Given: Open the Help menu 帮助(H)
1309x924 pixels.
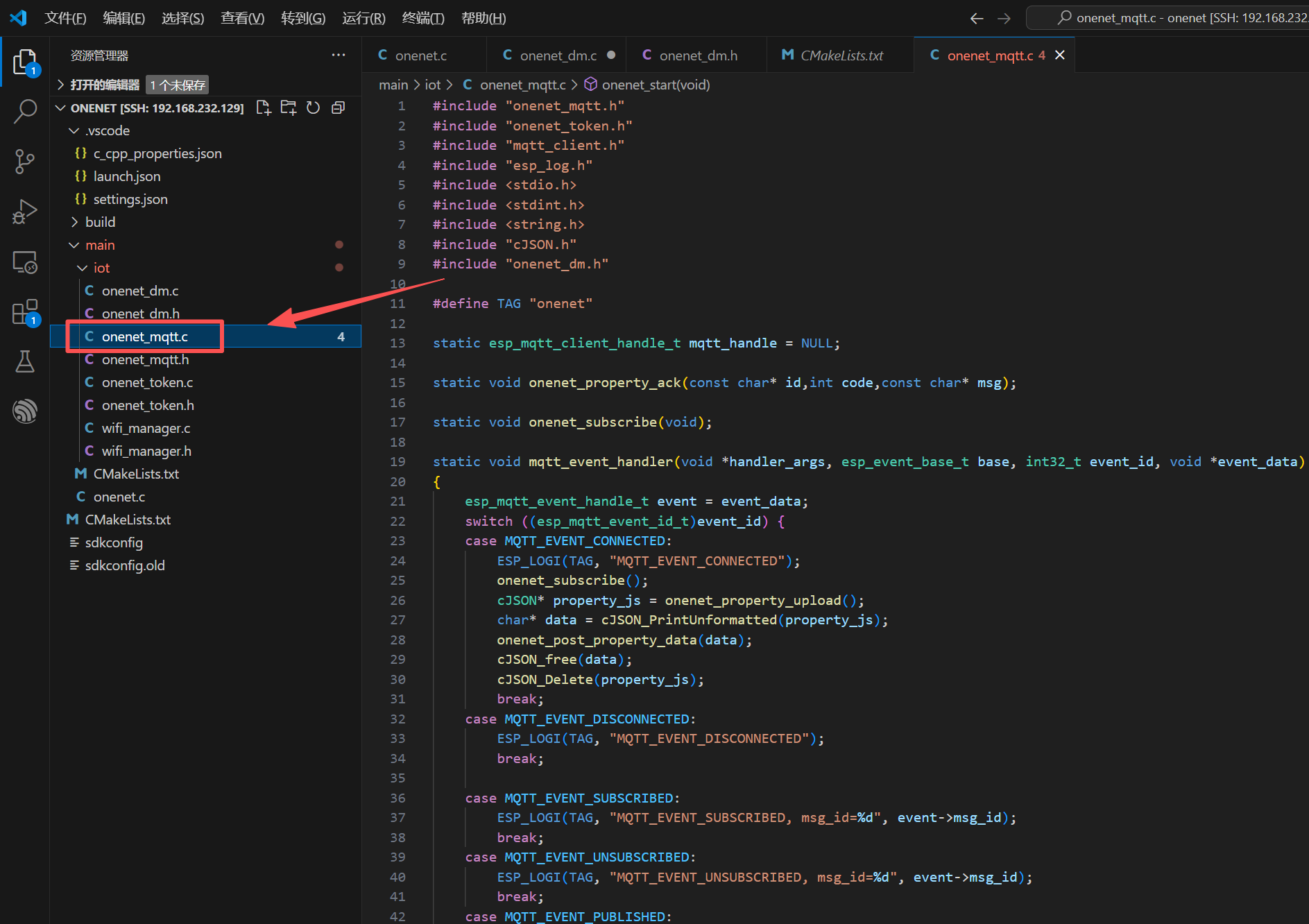Looking at the screenshot, I should [484, 18].
